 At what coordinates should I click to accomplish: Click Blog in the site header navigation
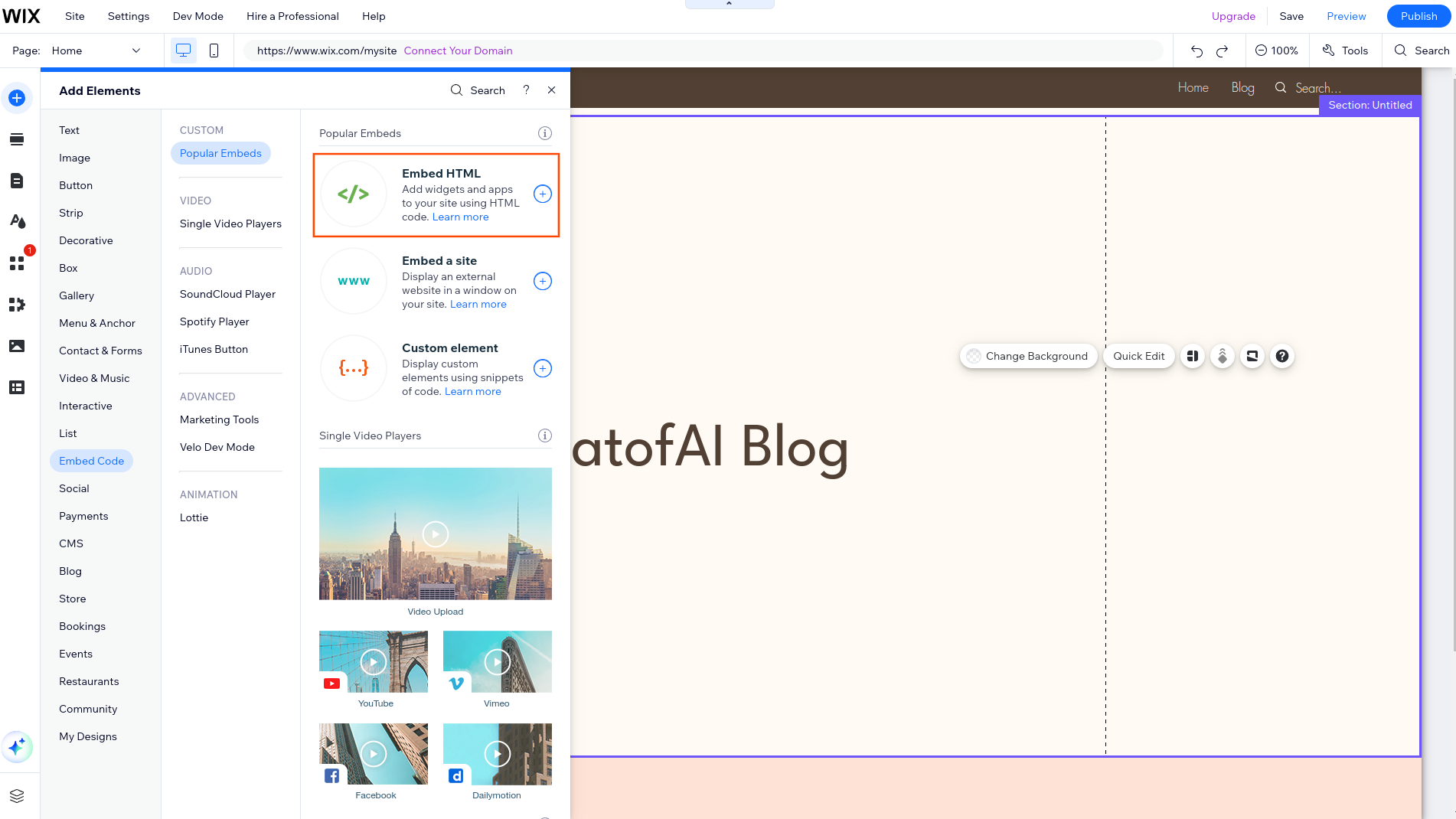click(1242, 87)
